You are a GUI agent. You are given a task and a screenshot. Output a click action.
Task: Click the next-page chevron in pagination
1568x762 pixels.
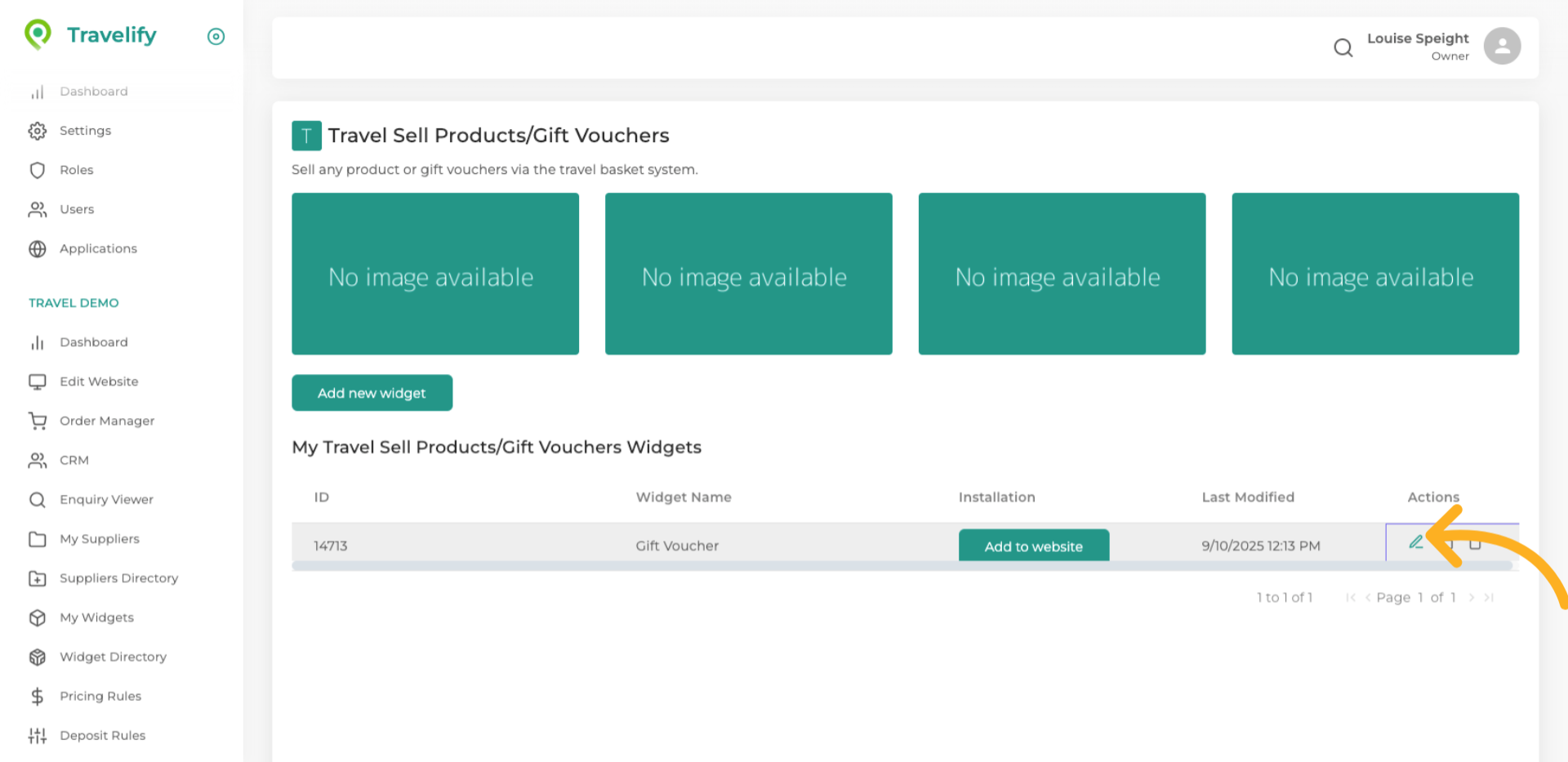[x=1472, y=597]
